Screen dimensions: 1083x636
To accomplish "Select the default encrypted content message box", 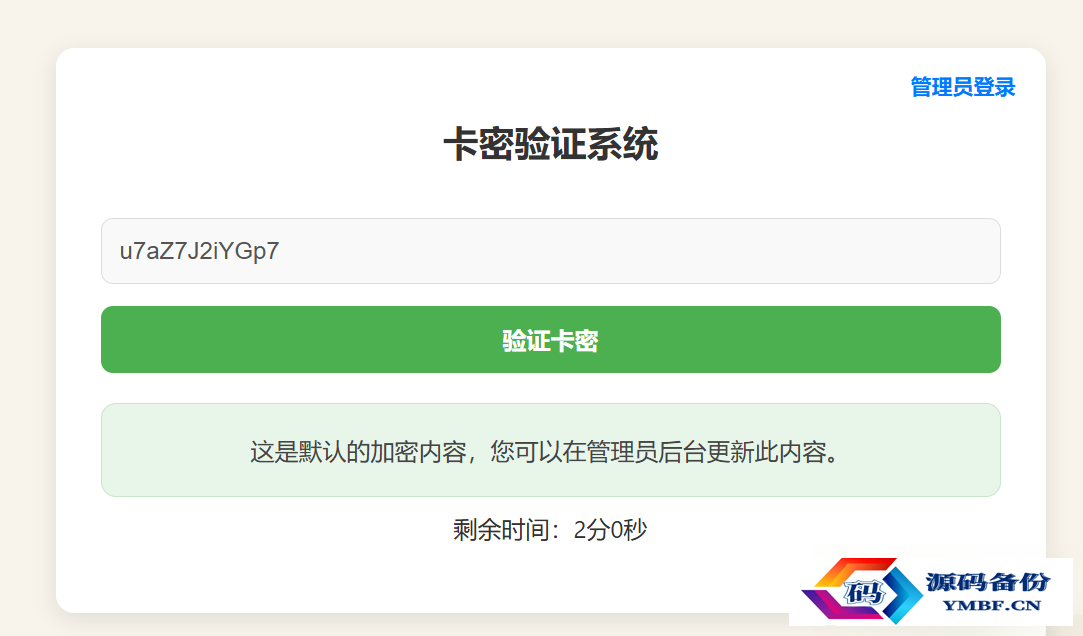I will (550, 450).
